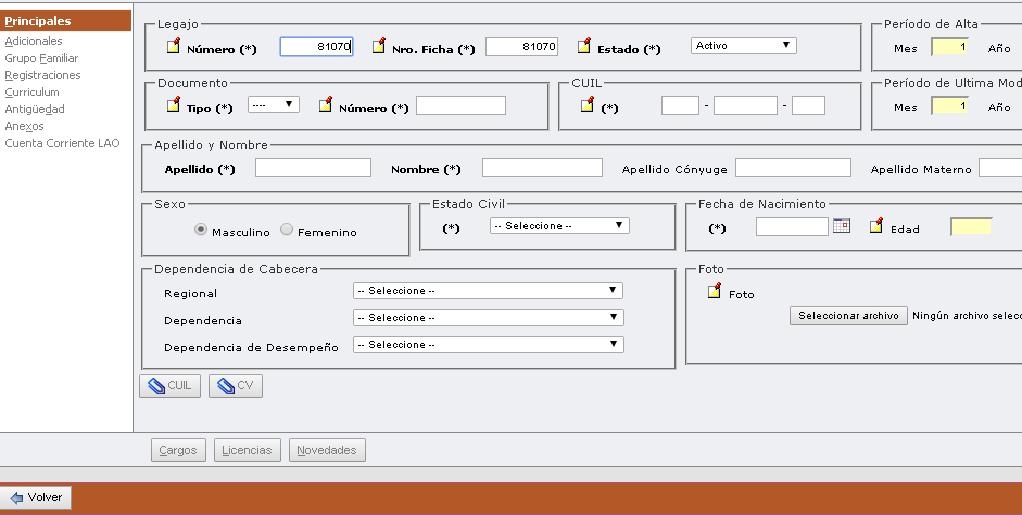Click the note icon beside Edad
1022x515 pixels.
(877, 226)
